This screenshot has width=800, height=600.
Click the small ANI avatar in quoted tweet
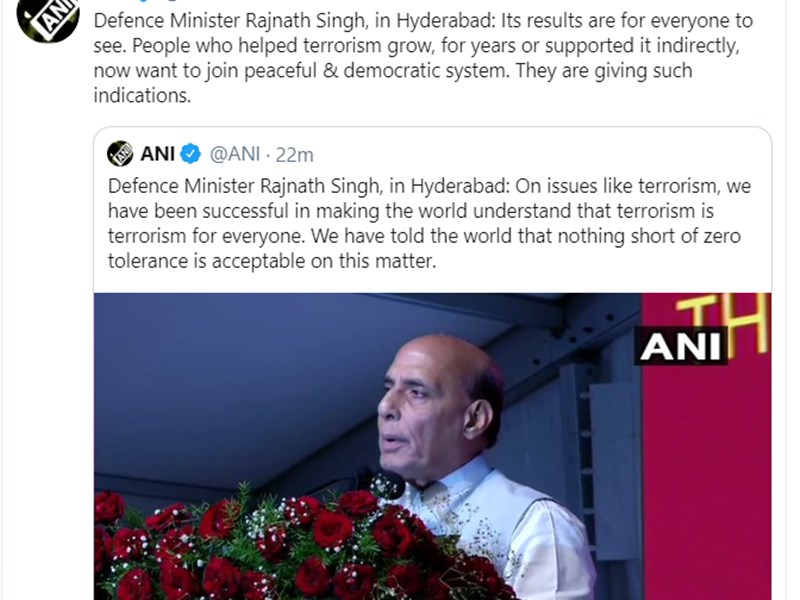coord(120,154)
